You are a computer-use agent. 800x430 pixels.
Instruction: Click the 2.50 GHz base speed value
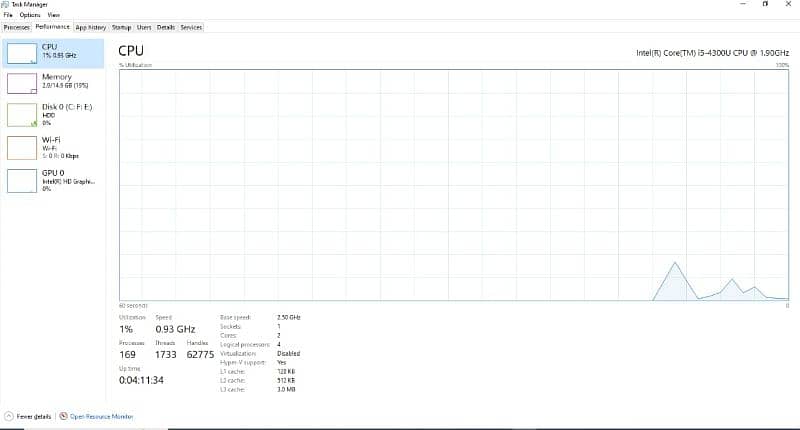click(289, 317)
